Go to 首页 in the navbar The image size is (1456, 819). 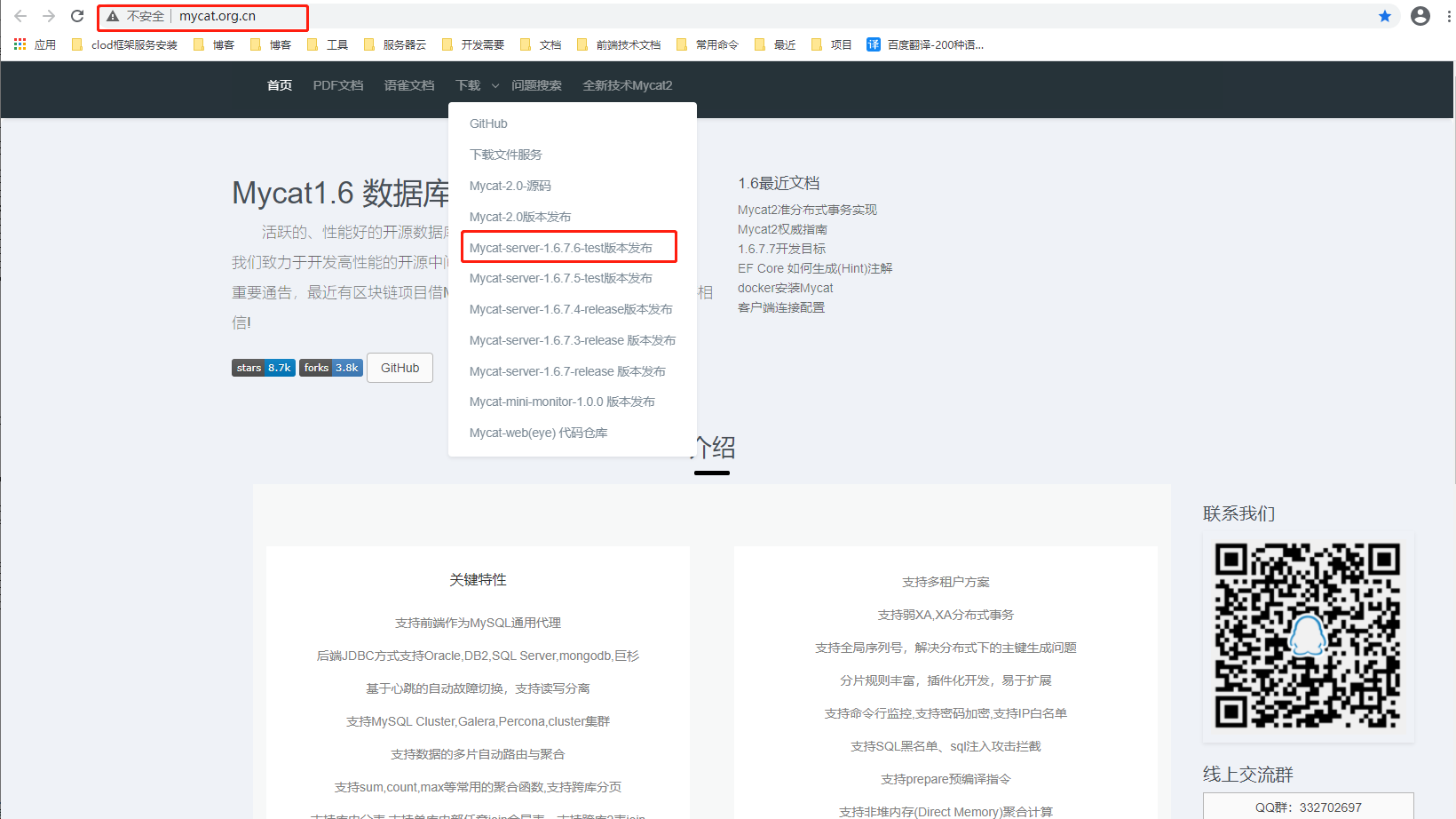click(x=280, y=85)
